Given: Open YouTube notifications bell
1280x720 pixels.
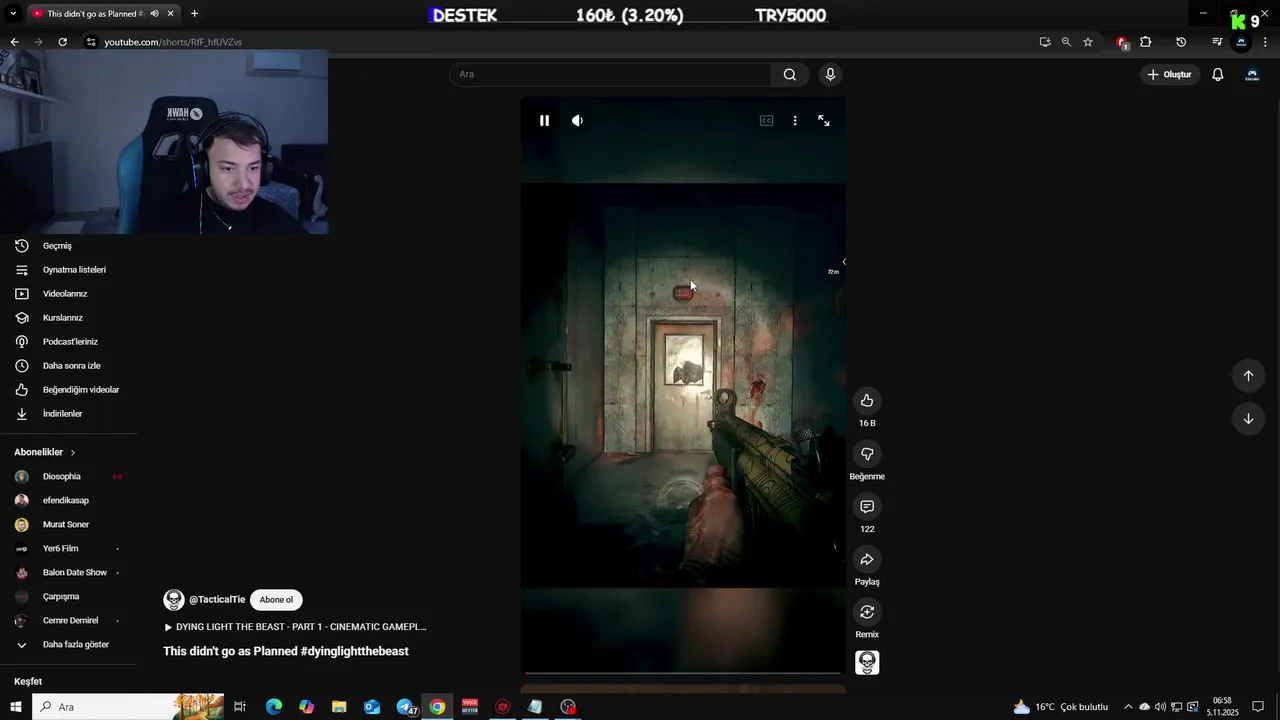Looking at the screenshot, I should coord(1218,75).
